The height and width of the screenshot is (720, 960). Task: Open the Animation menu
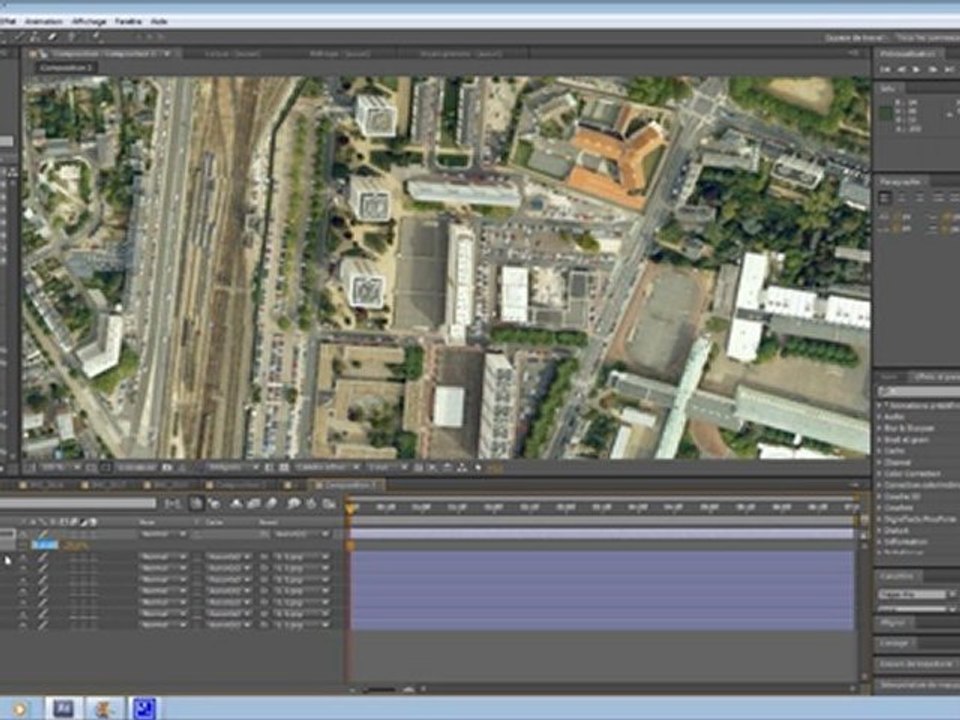point(42,20)
